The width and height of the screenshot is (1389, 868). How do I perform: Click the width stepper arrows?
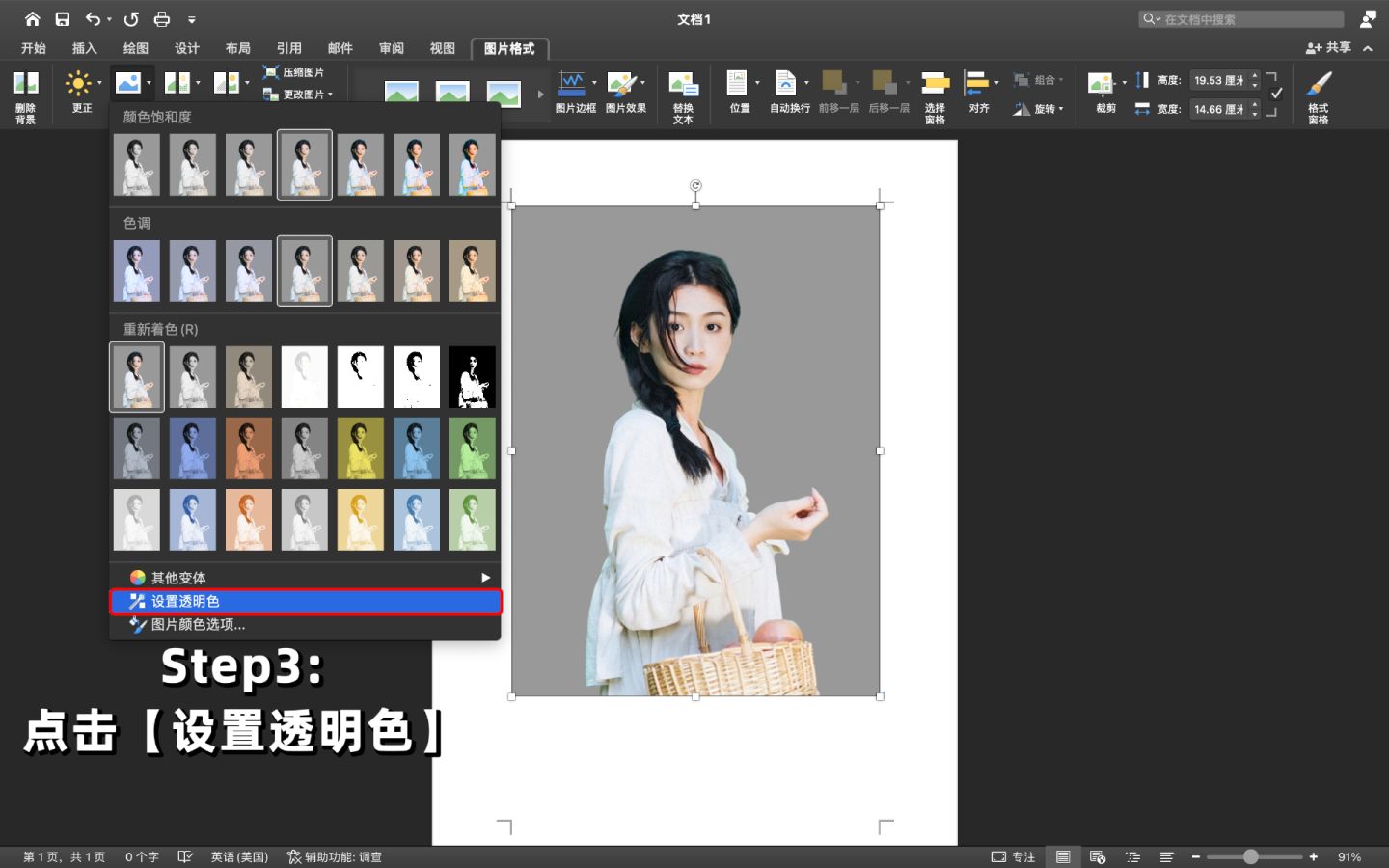tap(1255, 109)
